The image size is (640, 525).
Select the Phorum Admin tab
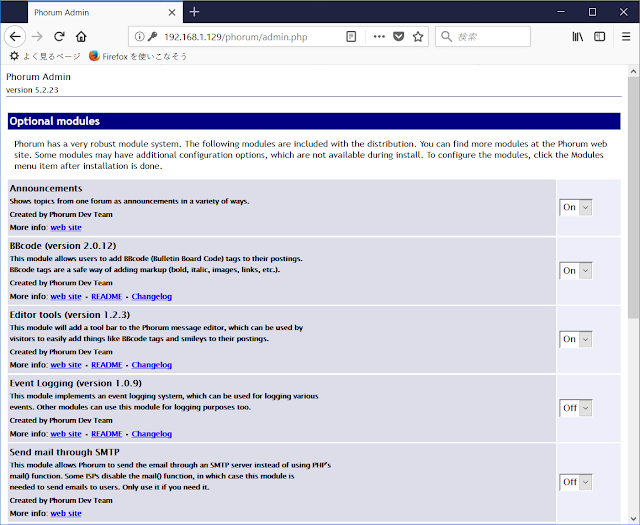click(x=105, y=12)
